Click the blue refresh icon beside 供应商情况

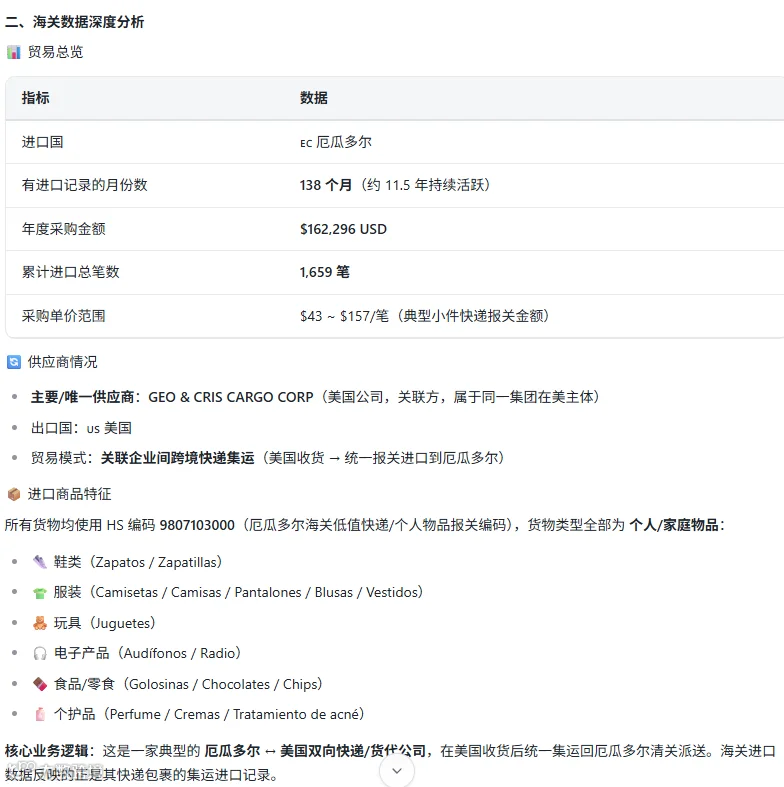(14, 362)
